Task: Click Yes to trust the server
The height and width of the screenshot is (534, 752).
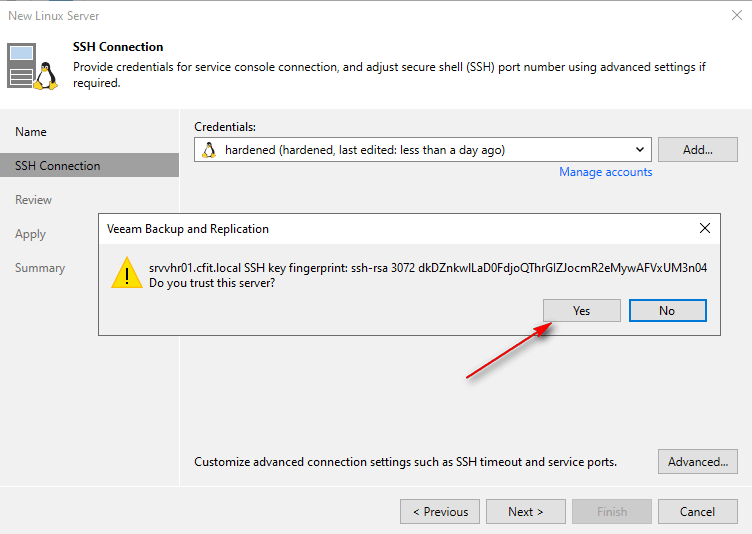Action: 581,311
